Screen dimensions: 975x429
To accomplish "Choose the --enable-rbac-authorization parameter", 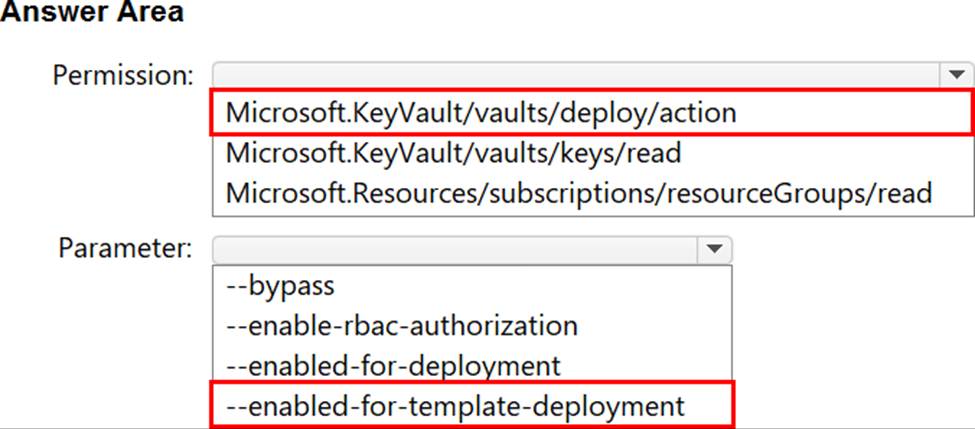I will [x=402, y=325].
